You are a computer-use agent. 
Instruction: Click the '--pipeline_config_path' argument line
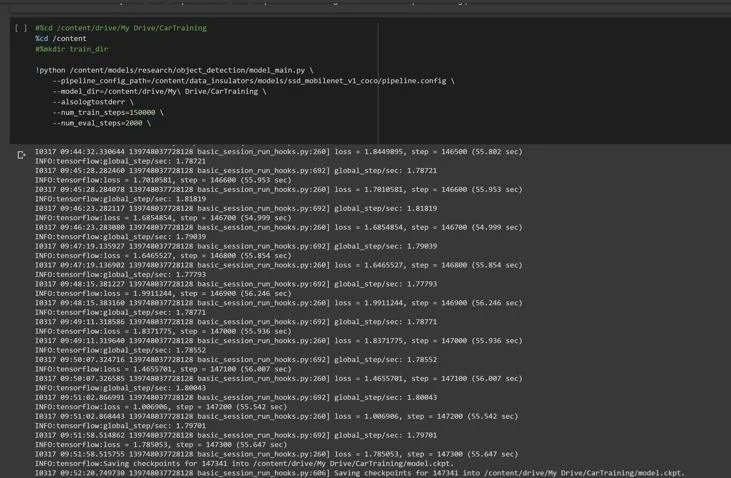pyautogui.click(x=254, y=81)
